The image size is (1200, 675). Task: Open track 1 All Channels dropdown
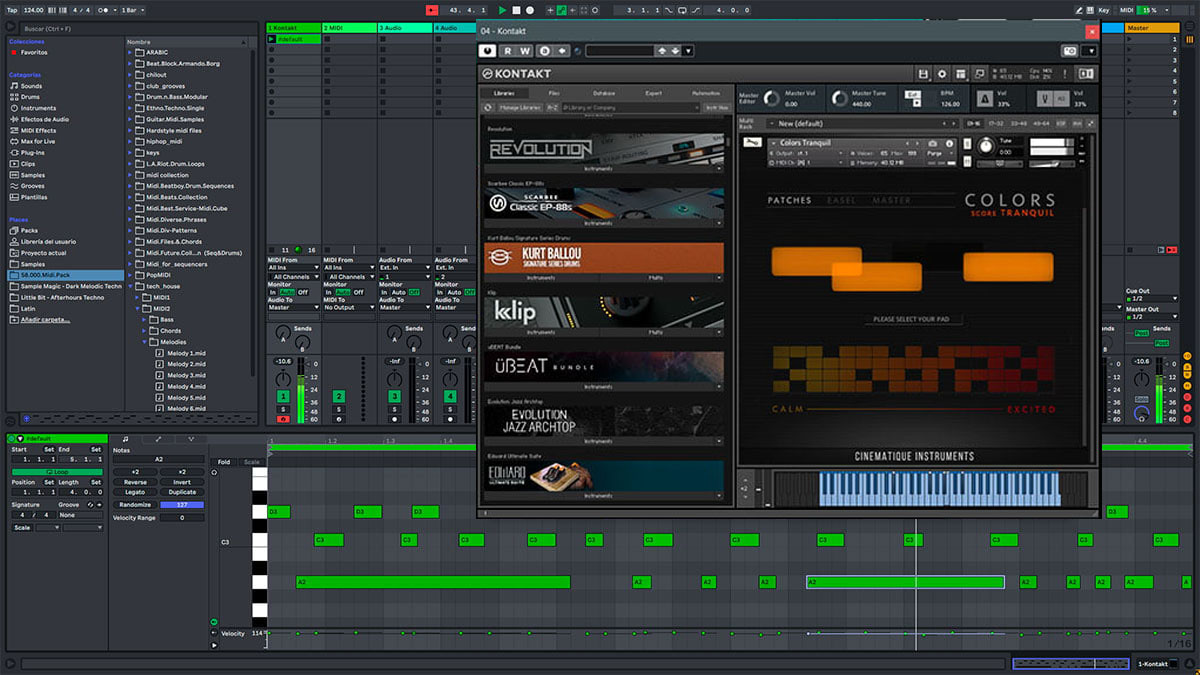[x=293, y=277]
